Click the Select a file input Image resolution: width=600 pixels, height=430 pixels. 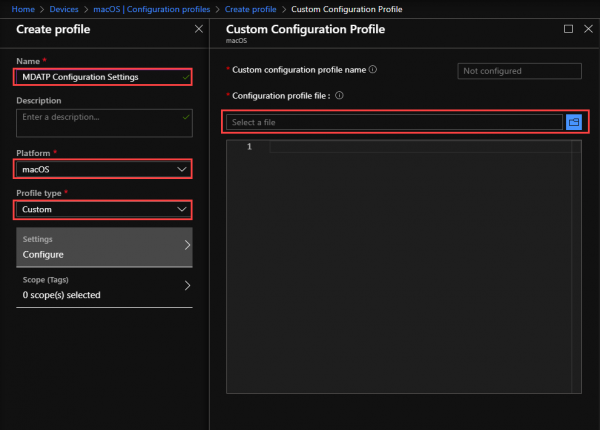point(394,122)
